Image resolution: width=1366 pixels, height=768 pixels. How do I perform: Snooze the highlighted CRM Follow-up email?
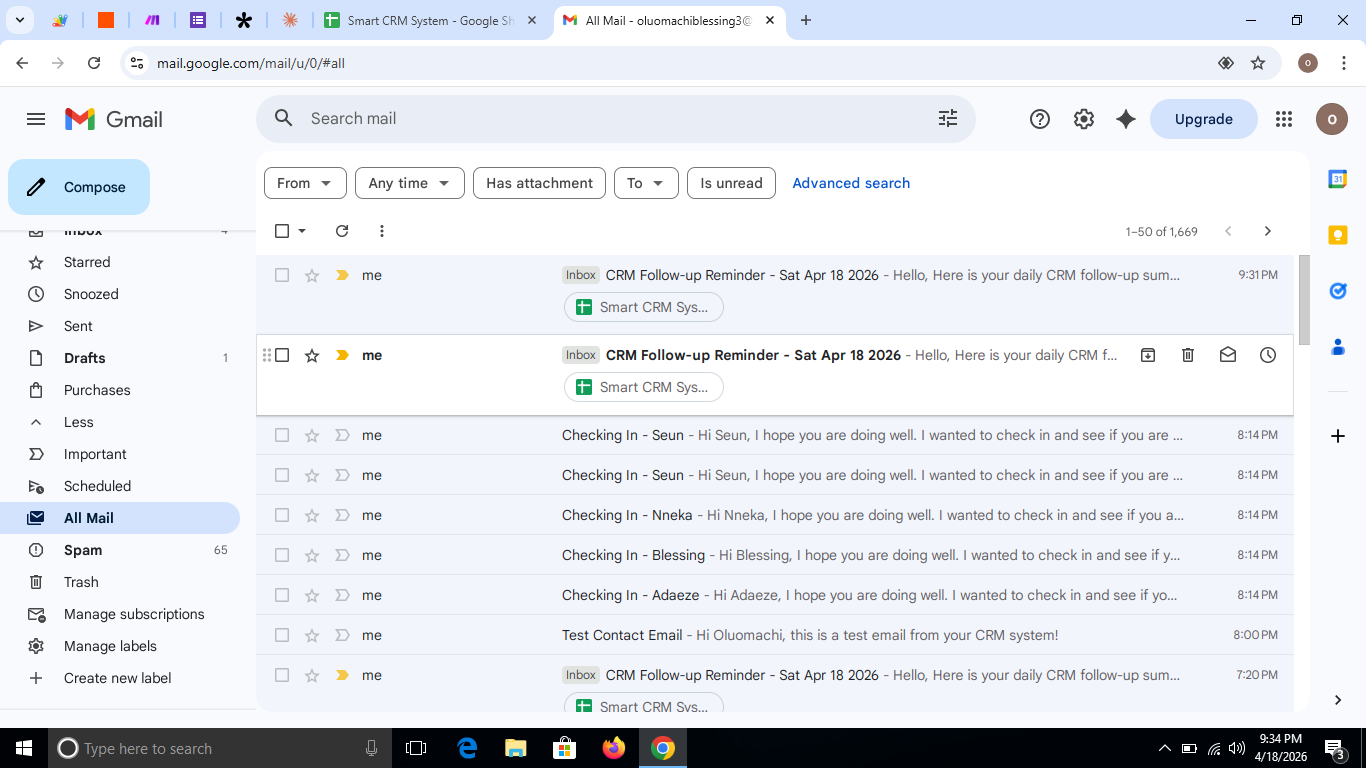click(1267, 355)
